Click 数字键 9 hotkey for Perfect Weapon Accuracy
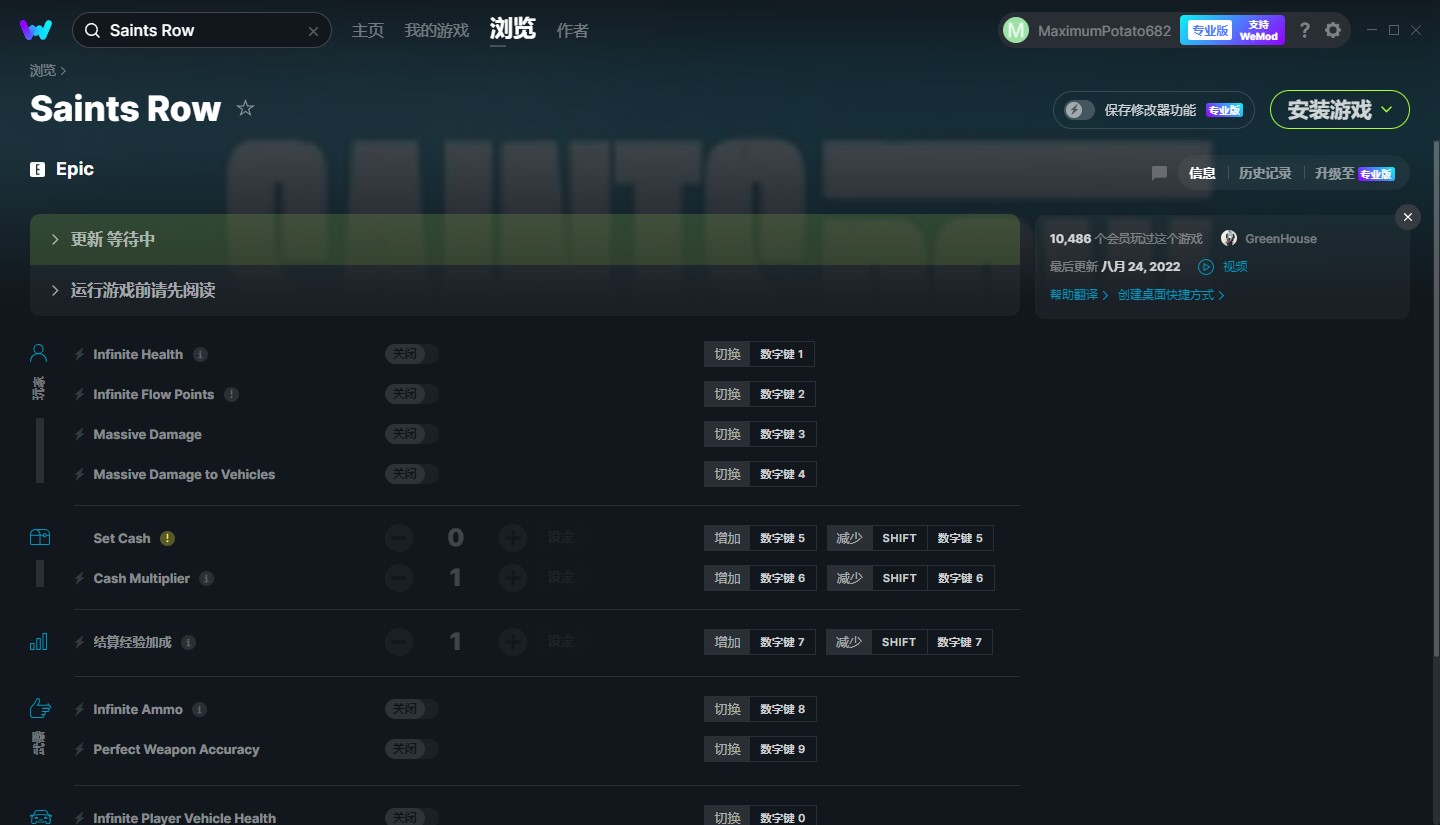Viewport: 1440px width, 825px height. (782, 749)
